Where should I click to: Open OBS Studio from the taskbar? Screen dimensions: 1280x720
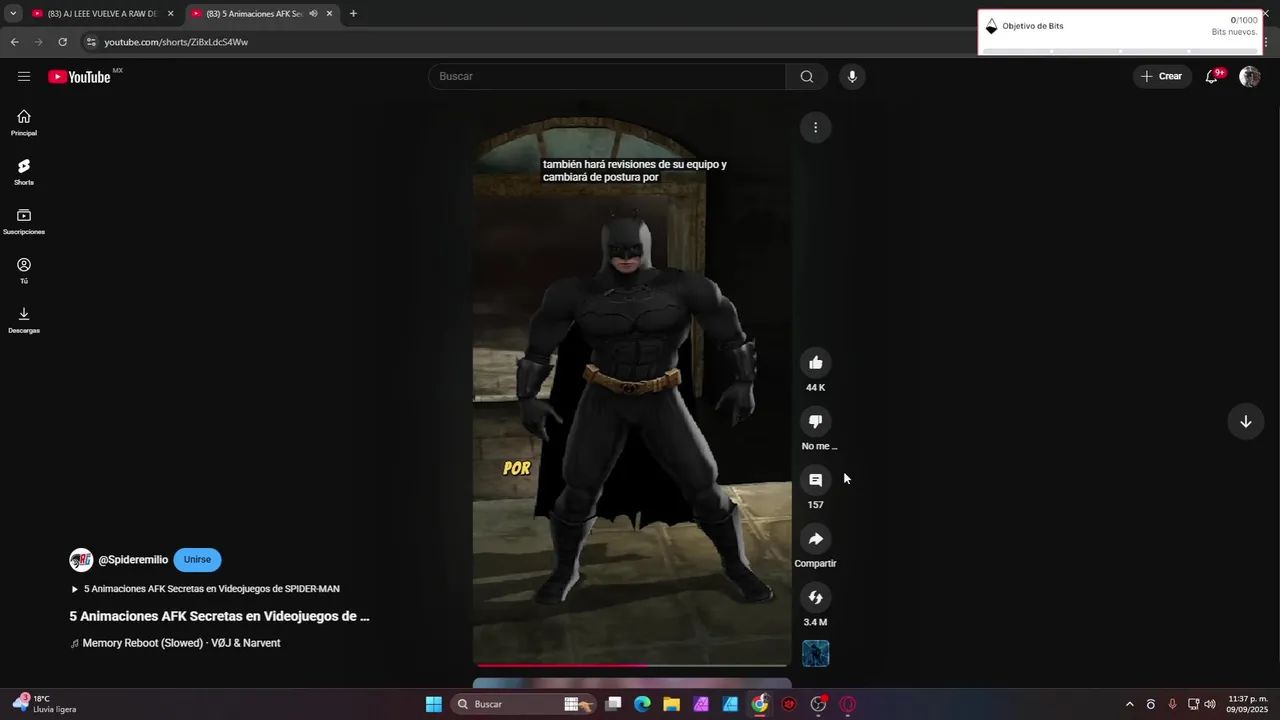tap(818, 704)
